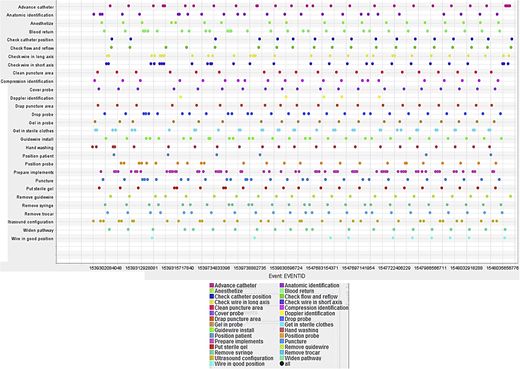The height and width of the screenshot is (369, 520).
Task: Select 'Check wire in short axis' y-axis label
Action: pos(31,65)
